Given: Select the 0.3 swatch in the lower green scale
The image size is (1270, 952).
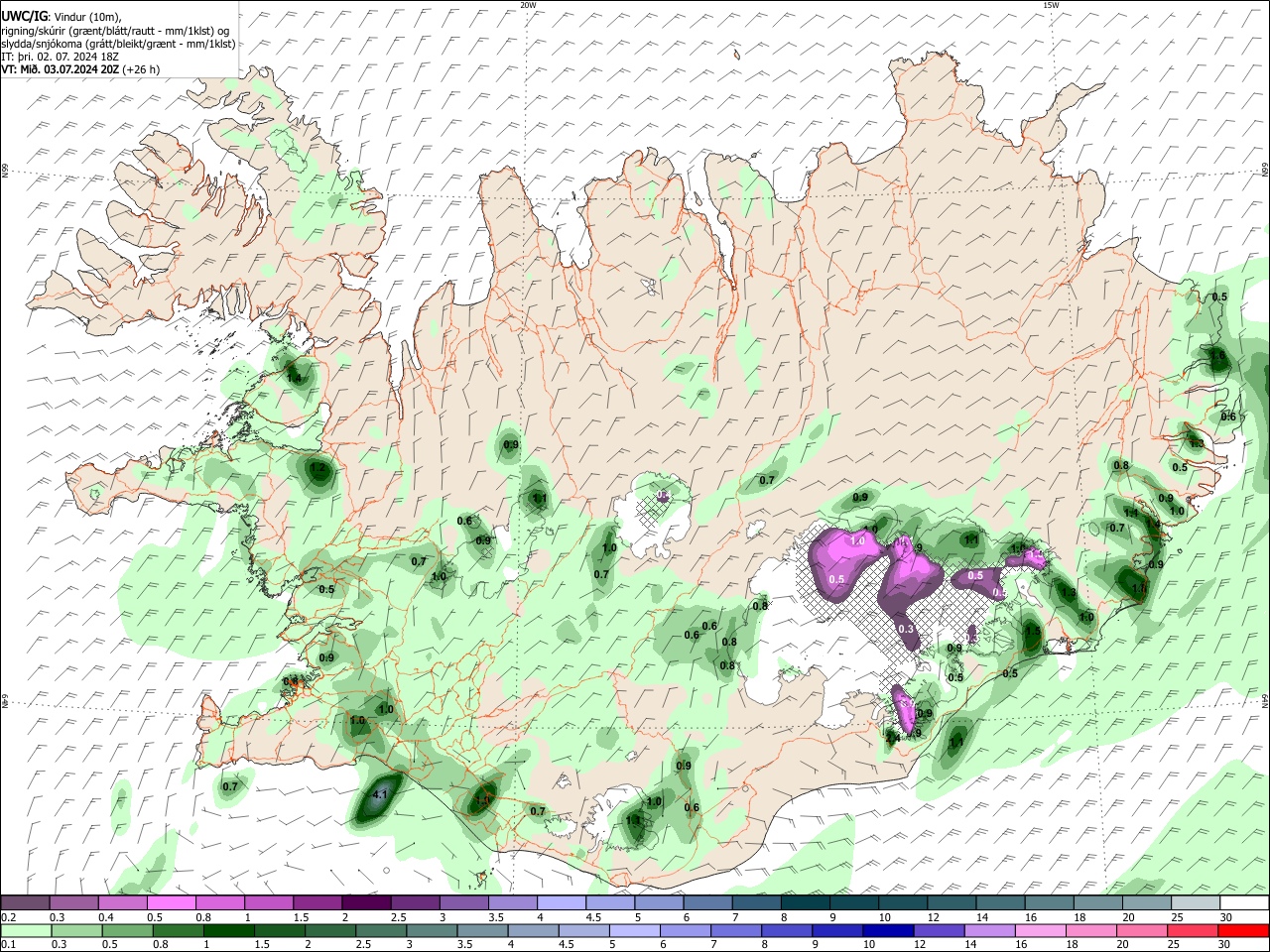Looking at the screenshot, I should coord(76,930).
